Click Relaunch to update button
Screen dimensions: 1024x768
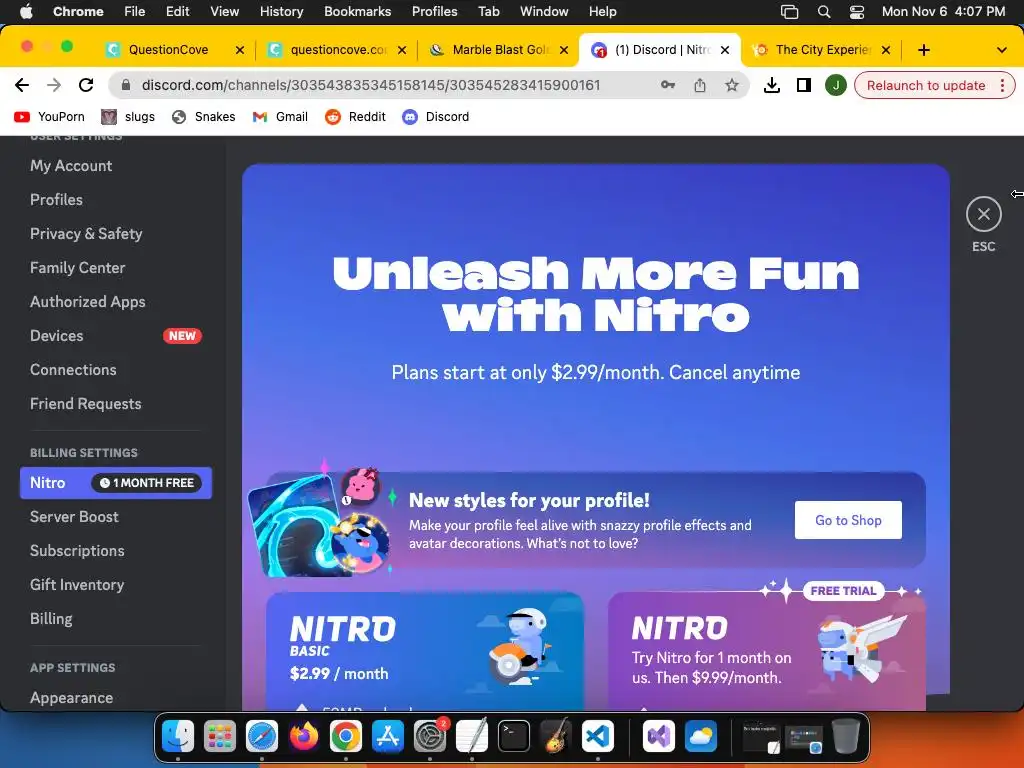[925, 86]
